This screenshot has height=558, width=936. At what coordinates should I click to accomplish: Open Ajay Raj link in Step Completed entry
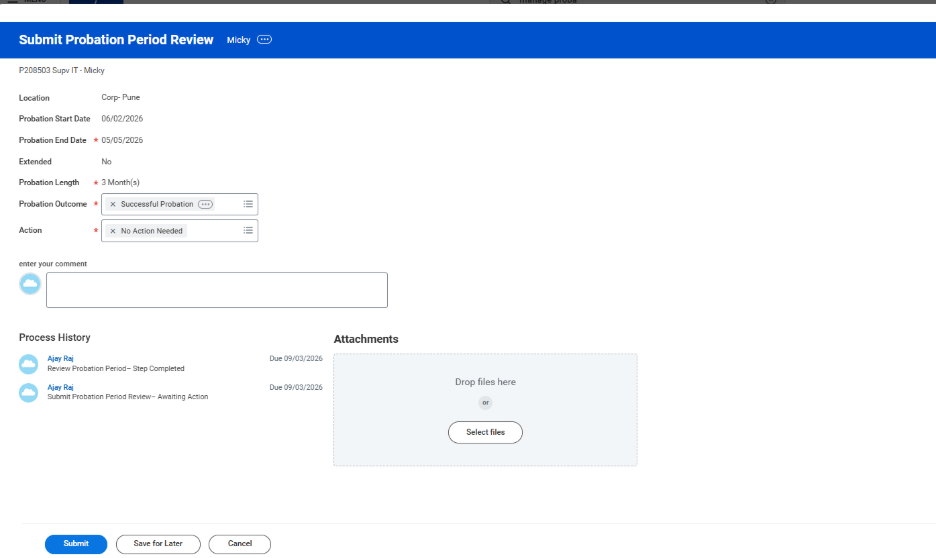pos(60,358)
